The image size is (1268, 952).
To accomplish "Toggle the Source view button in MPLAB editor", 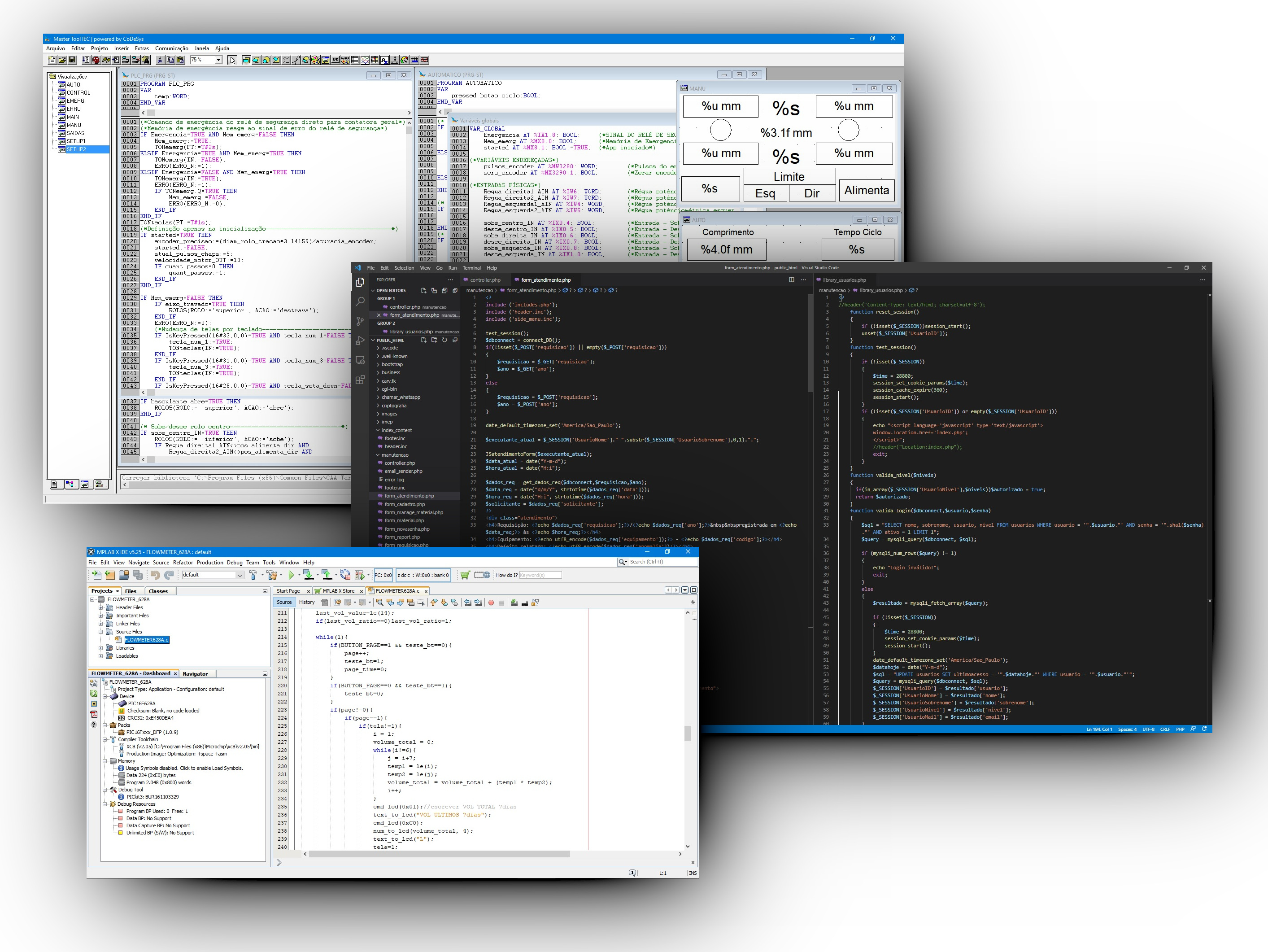I will pos(284,602).
